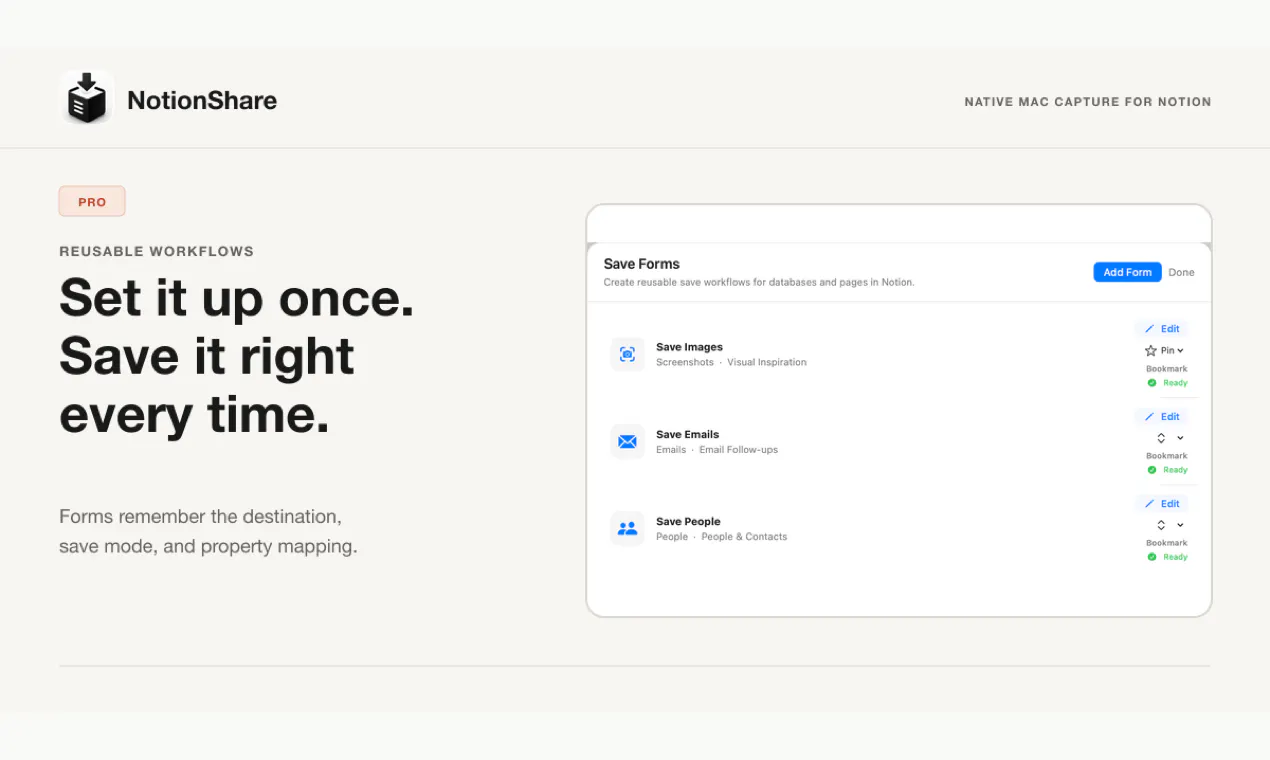Click green Ready checkmark for Save Emails
This screenshot has width=1270, height=760.
1152,470
